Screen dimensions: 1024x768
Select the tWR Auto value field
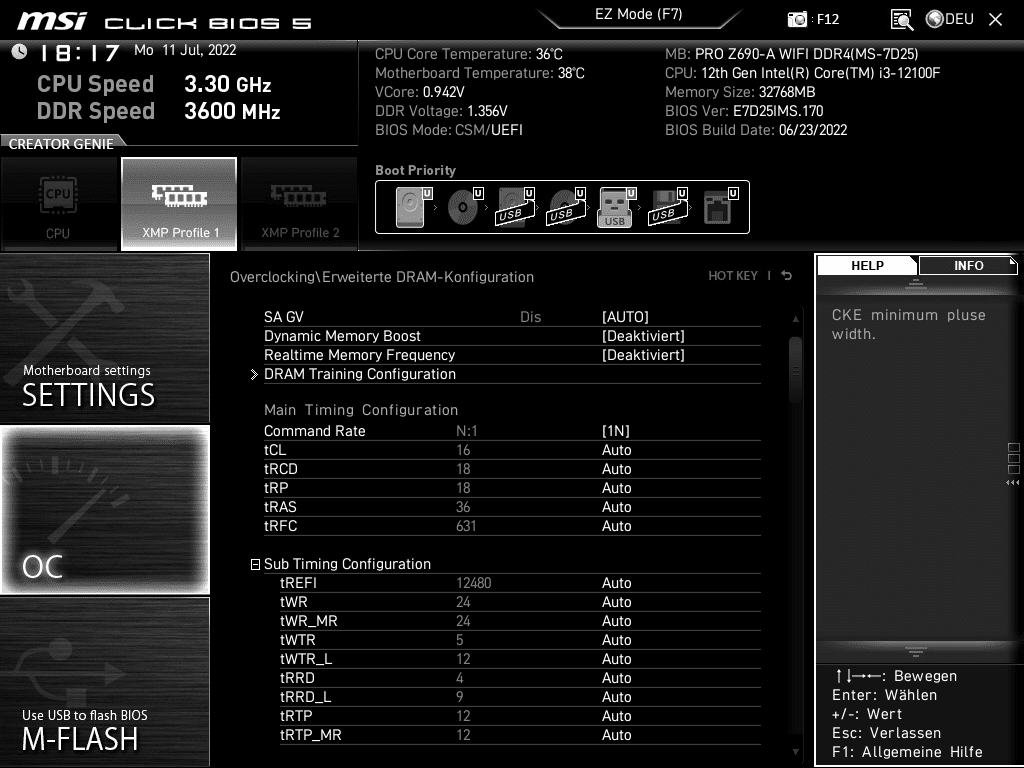tap(616, 601)
